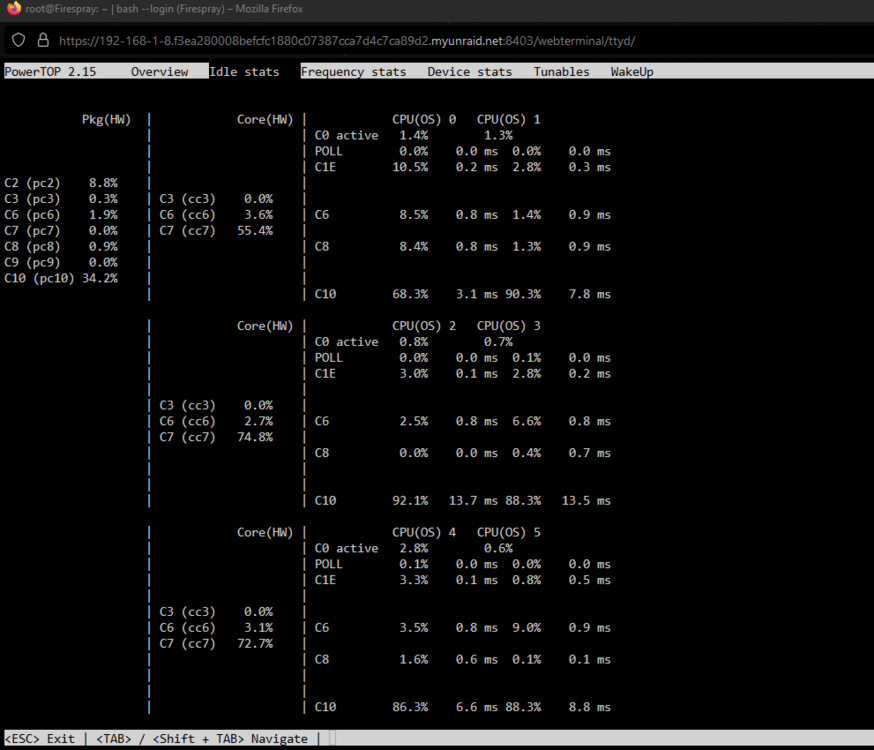874x750 pixels.
Task: Click the Pkg(HW) column header
Action: (x=106, y=119)
